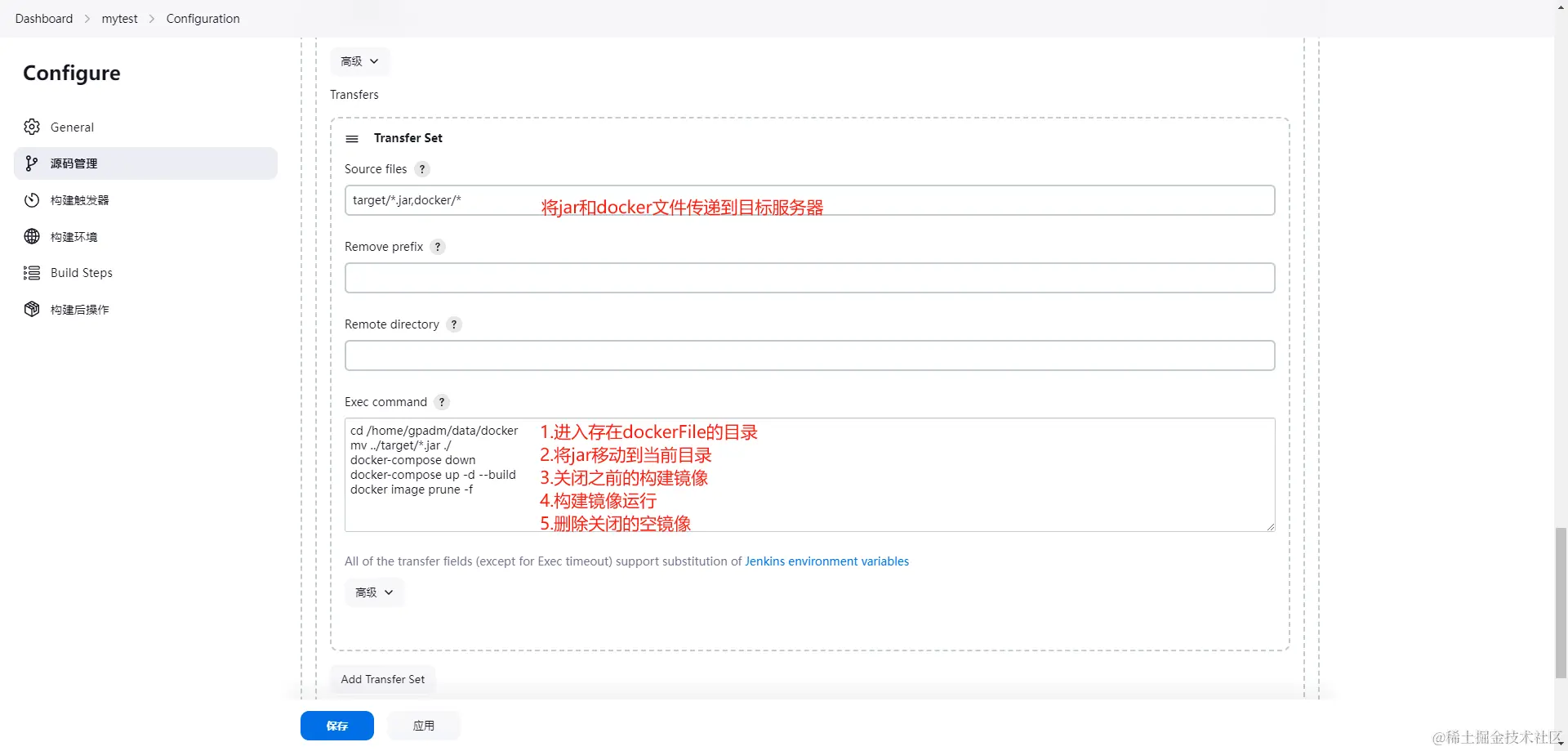The height and width of the screenshot is (751, 1568).
Task: Click Add Transfer Set button
Action: 383,679
